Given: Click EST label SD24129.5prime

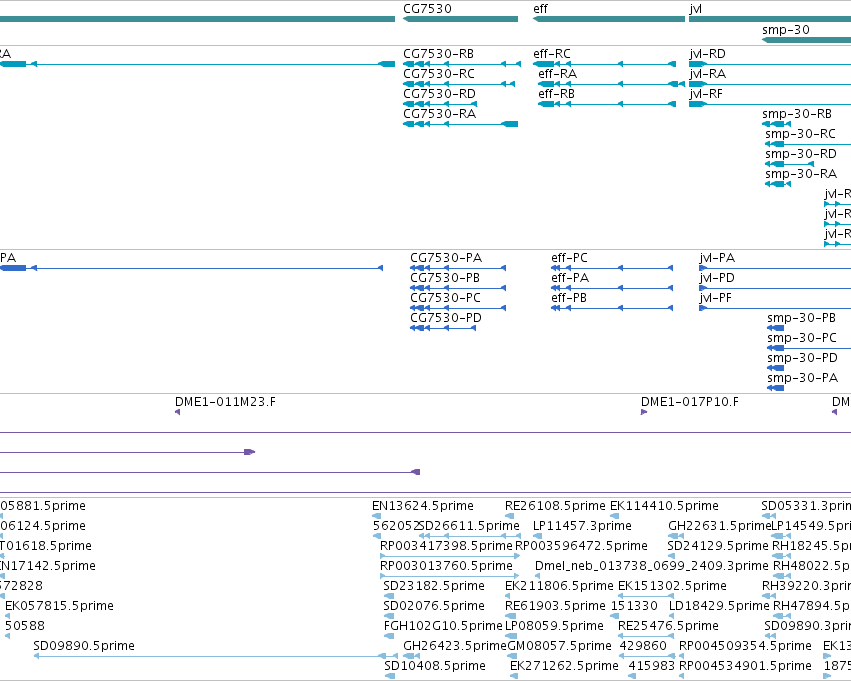Looking at the screenshot, I should pos(718,546).
